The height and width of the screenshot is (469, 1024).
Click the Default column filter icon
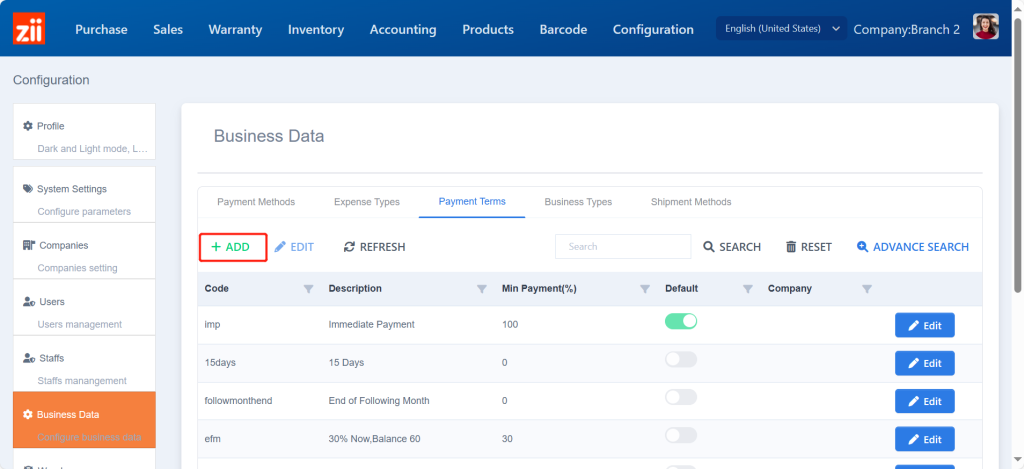[x=747, y=289]
